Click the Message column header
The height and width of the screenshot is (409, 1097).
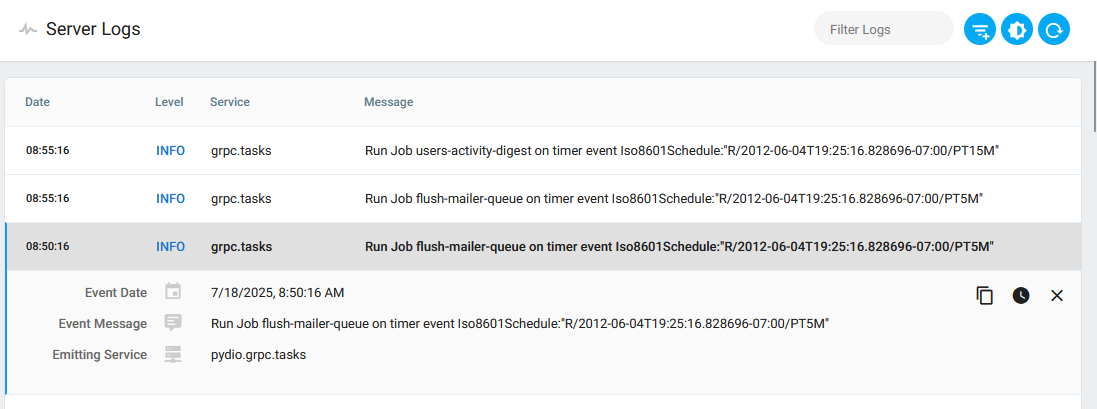[x=388, y=102]
